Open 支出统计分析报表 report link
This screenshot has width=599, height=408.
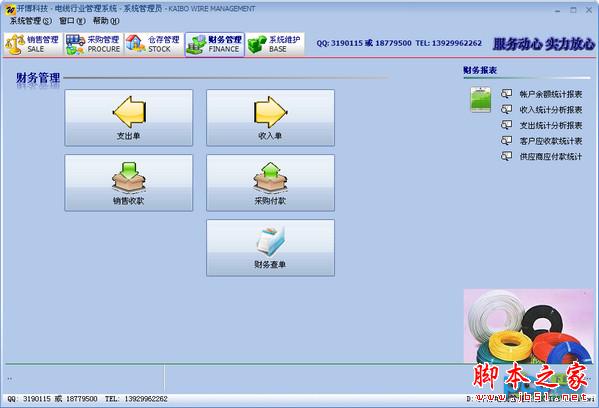[550, 125]
